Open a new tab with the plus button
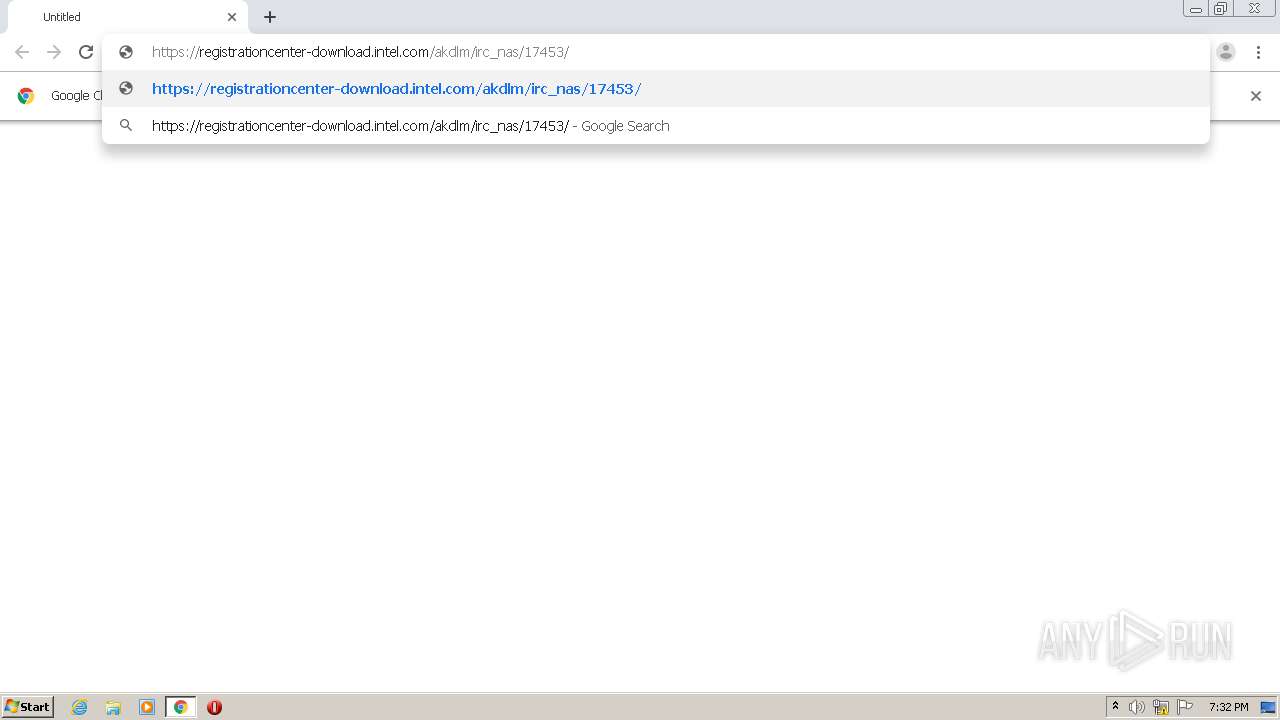The width and height of the screenshot is (1280, 720). (x=270, y=17)
